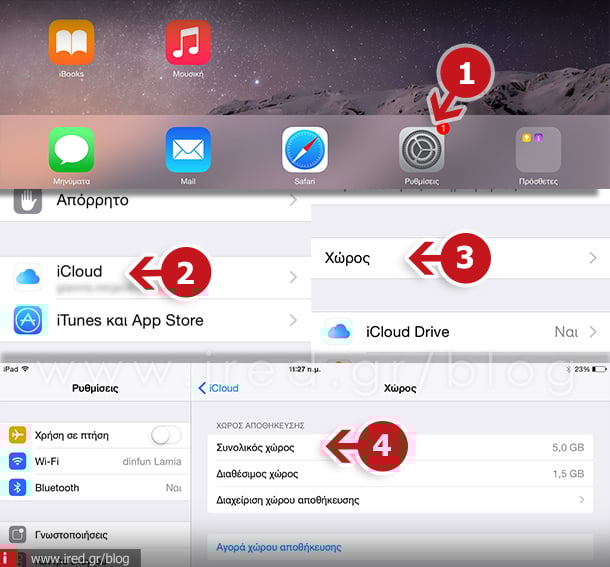Expand the iTunes και App Store chevron
The height and width of the screenshot is (567, 610).
pos(293,320)
